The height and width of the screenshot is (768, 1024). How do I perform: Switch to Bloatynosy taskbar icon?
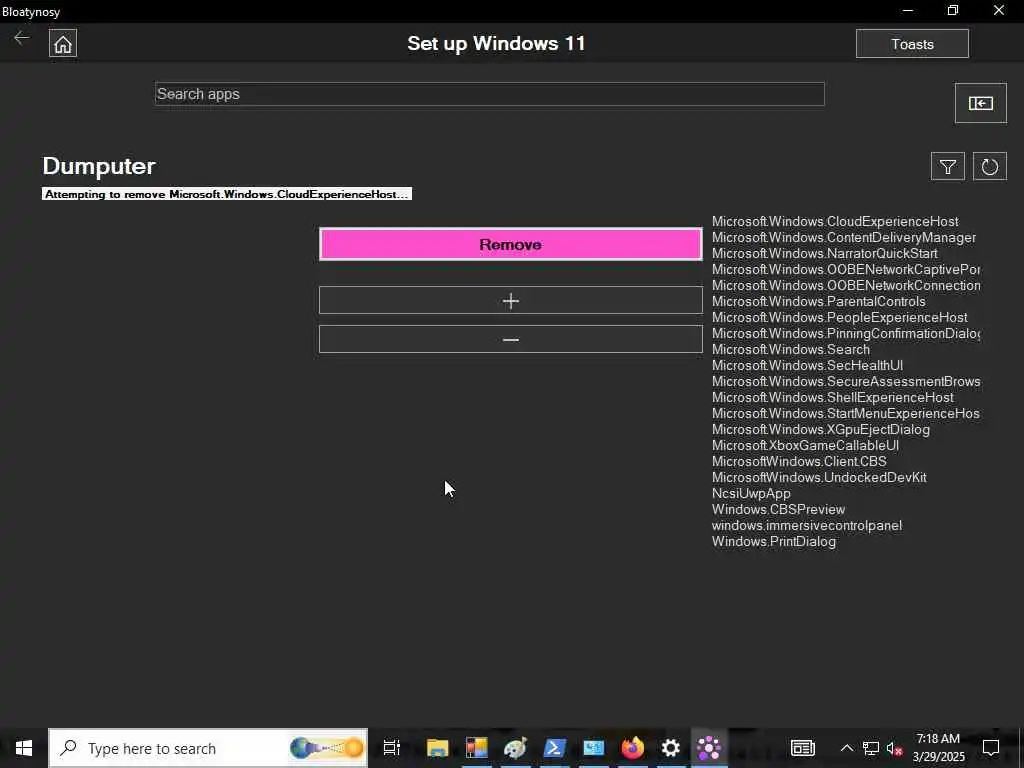(709, 748)
